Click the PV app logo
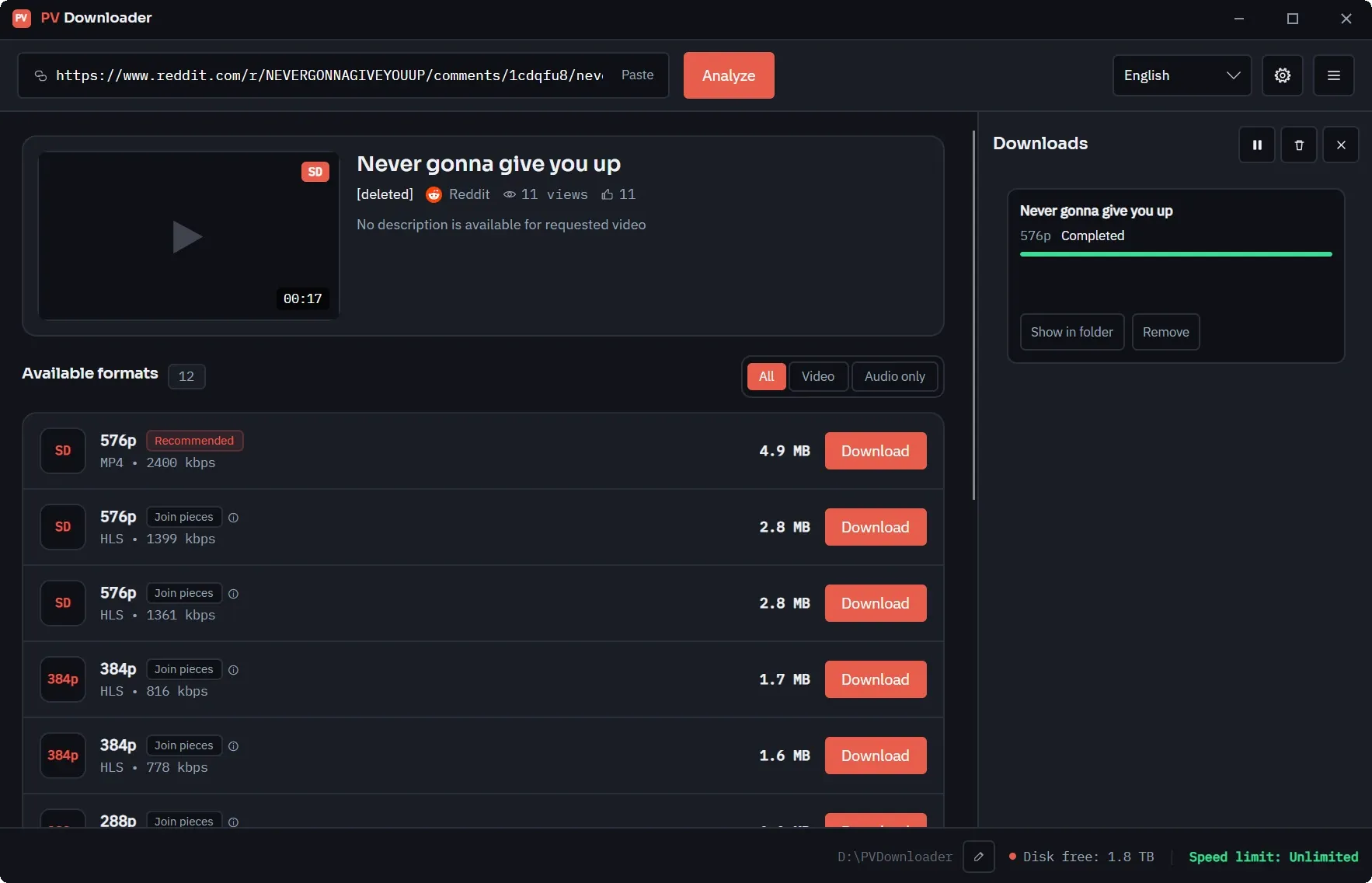The width and height of the screenshot is (1372, 883). point(22,18)
